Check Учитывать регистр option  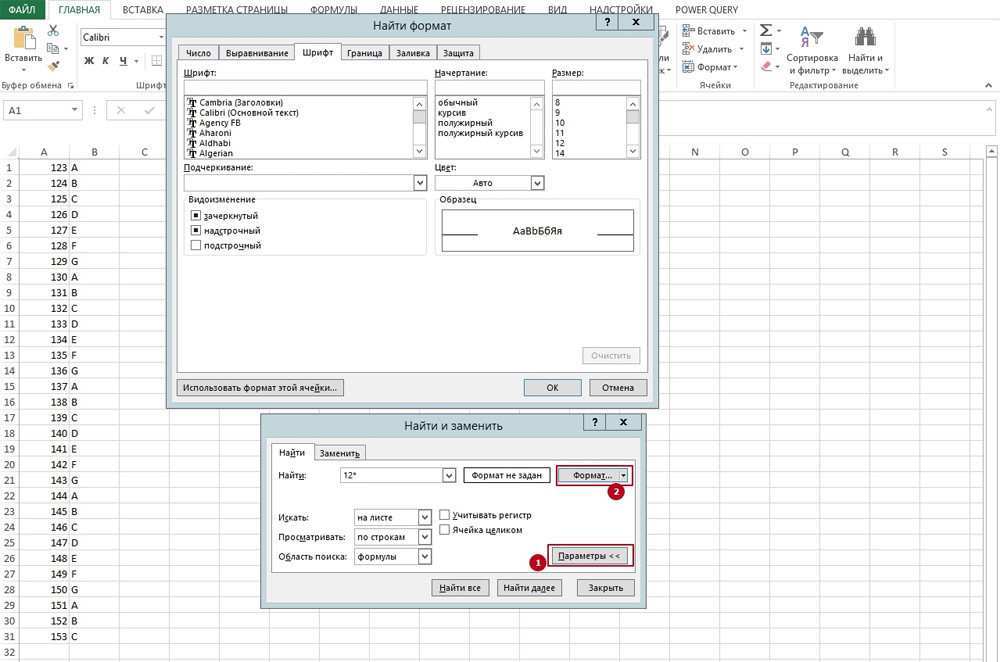pos(444,515)
